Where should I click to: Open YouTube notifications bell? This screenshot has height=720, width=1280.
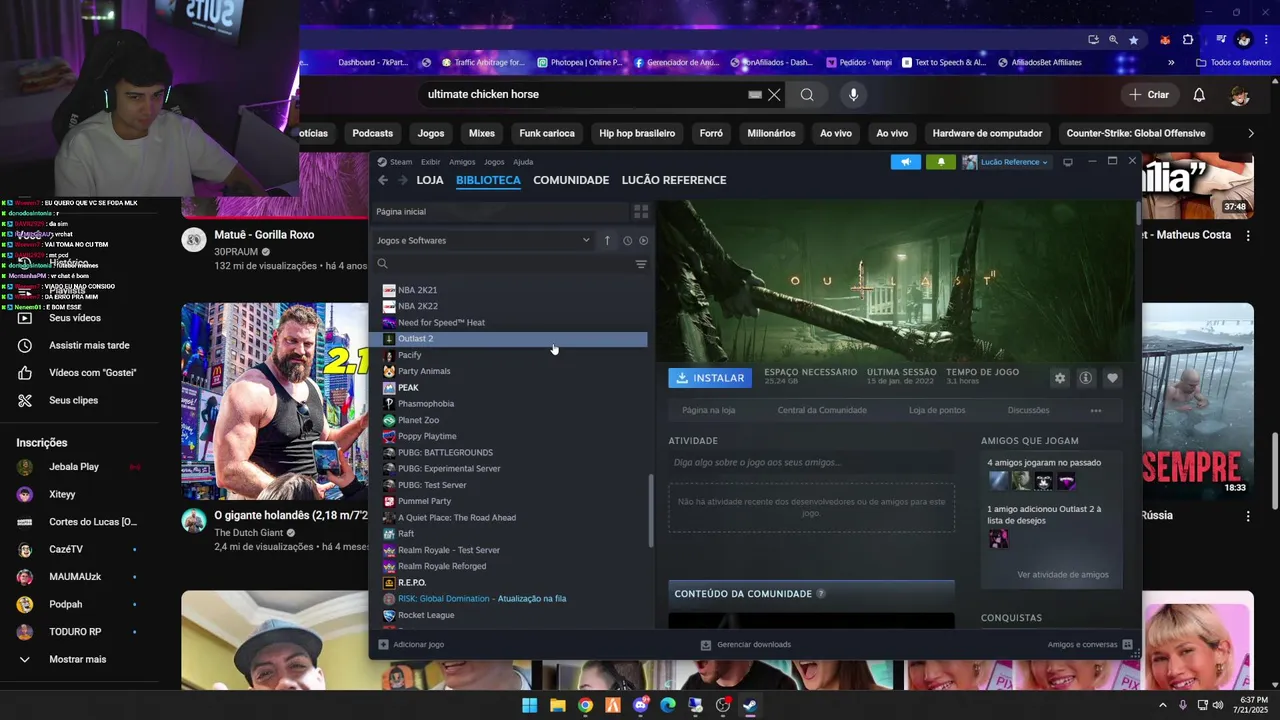1199,94
